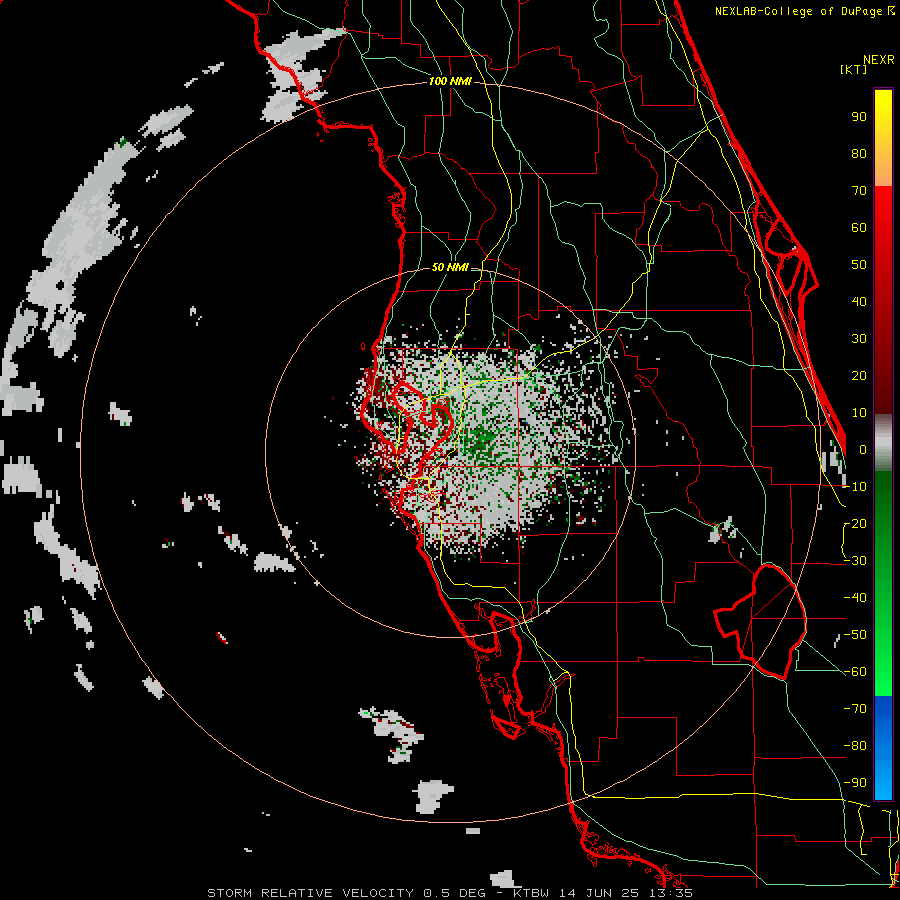Pick the gray zero-velocity segment of the color bar
Screen dimensions: 900x900
pos(883,442)
